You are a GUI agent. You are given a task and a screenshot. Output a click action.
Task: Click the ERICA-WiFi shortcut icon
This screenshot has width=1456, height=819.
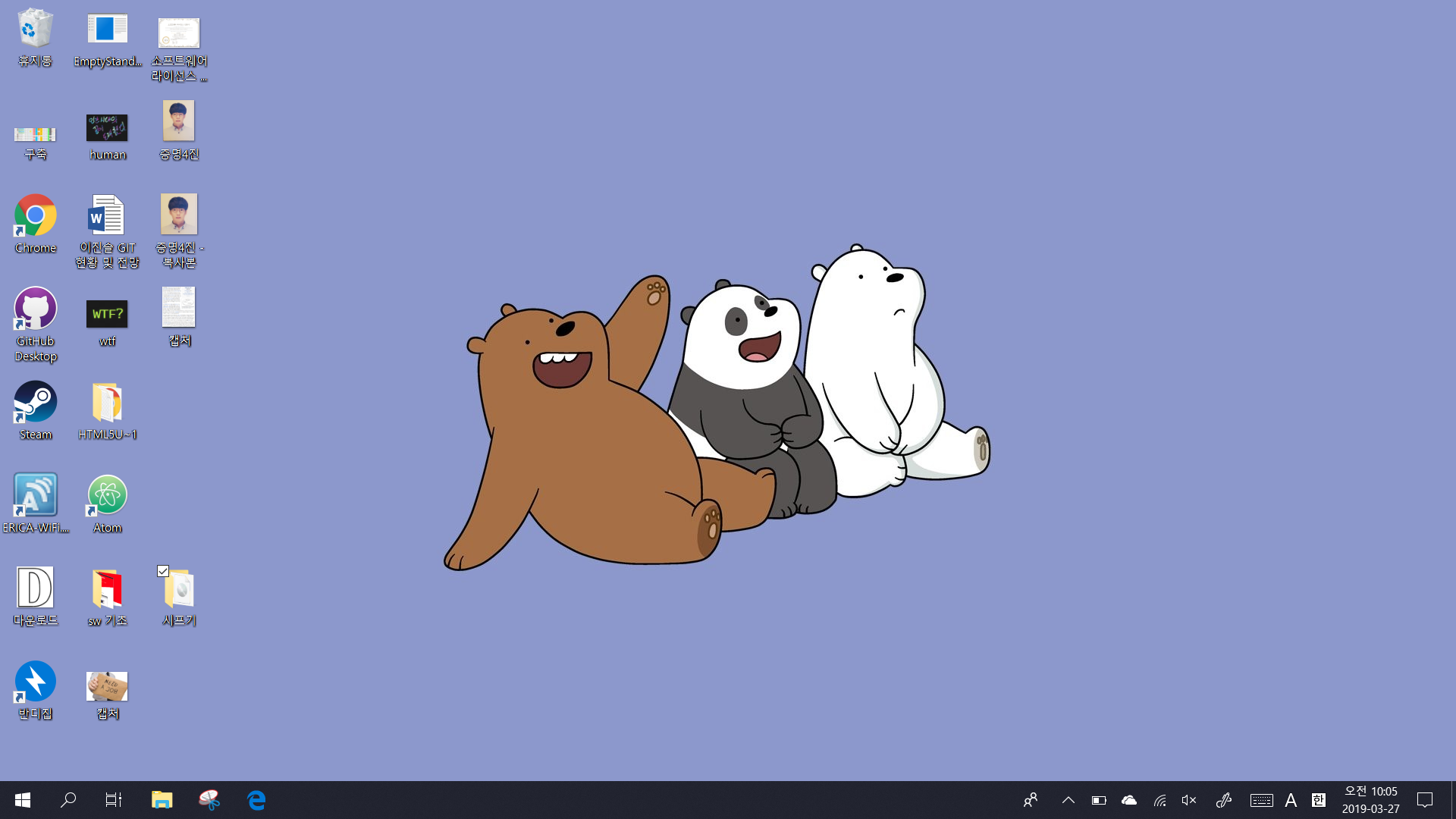tap(35, 495)
